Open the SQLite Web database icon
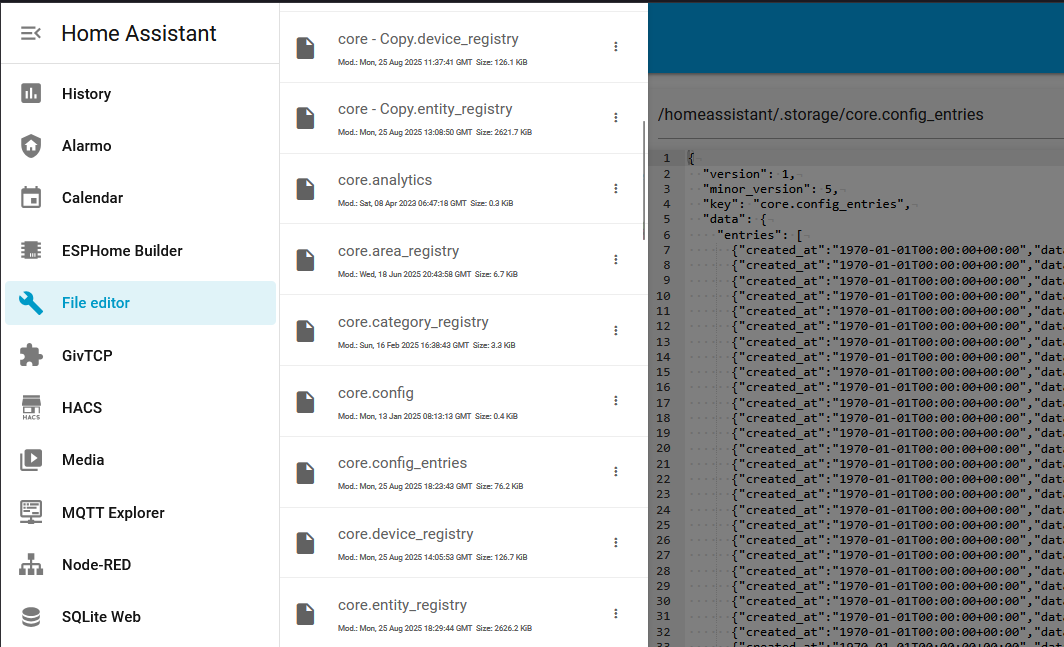The width and height of the screenshot is (1064, 647). (x=31, y=617)
